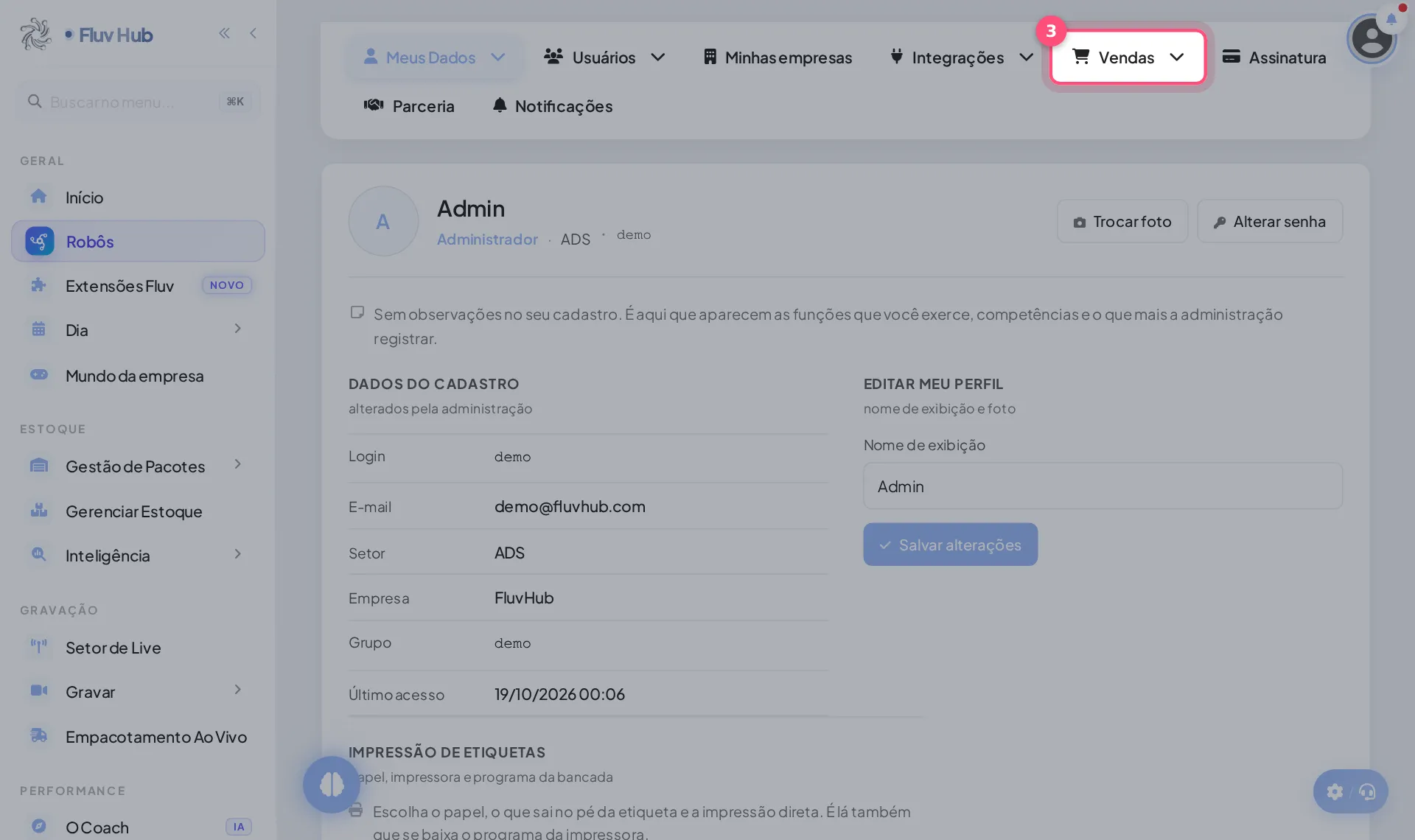The image size is (1415, 840).
Task: Click the notification bell badge on avatar
Action: [x=1391, y=18]
